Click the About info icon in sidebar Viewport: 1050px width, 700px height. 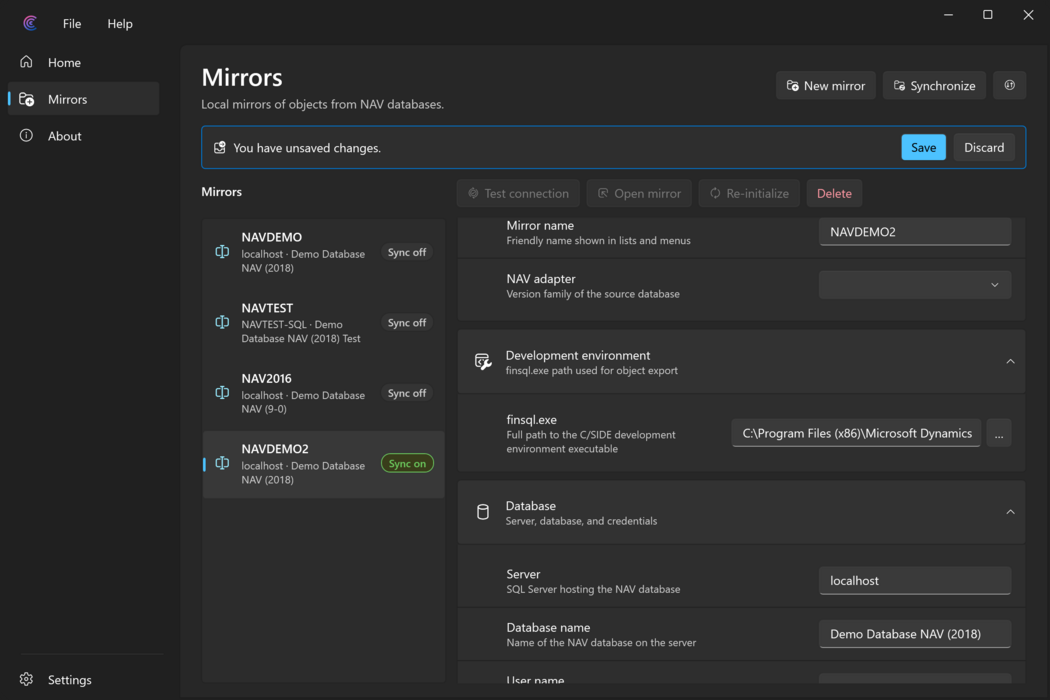pos(26,135)
